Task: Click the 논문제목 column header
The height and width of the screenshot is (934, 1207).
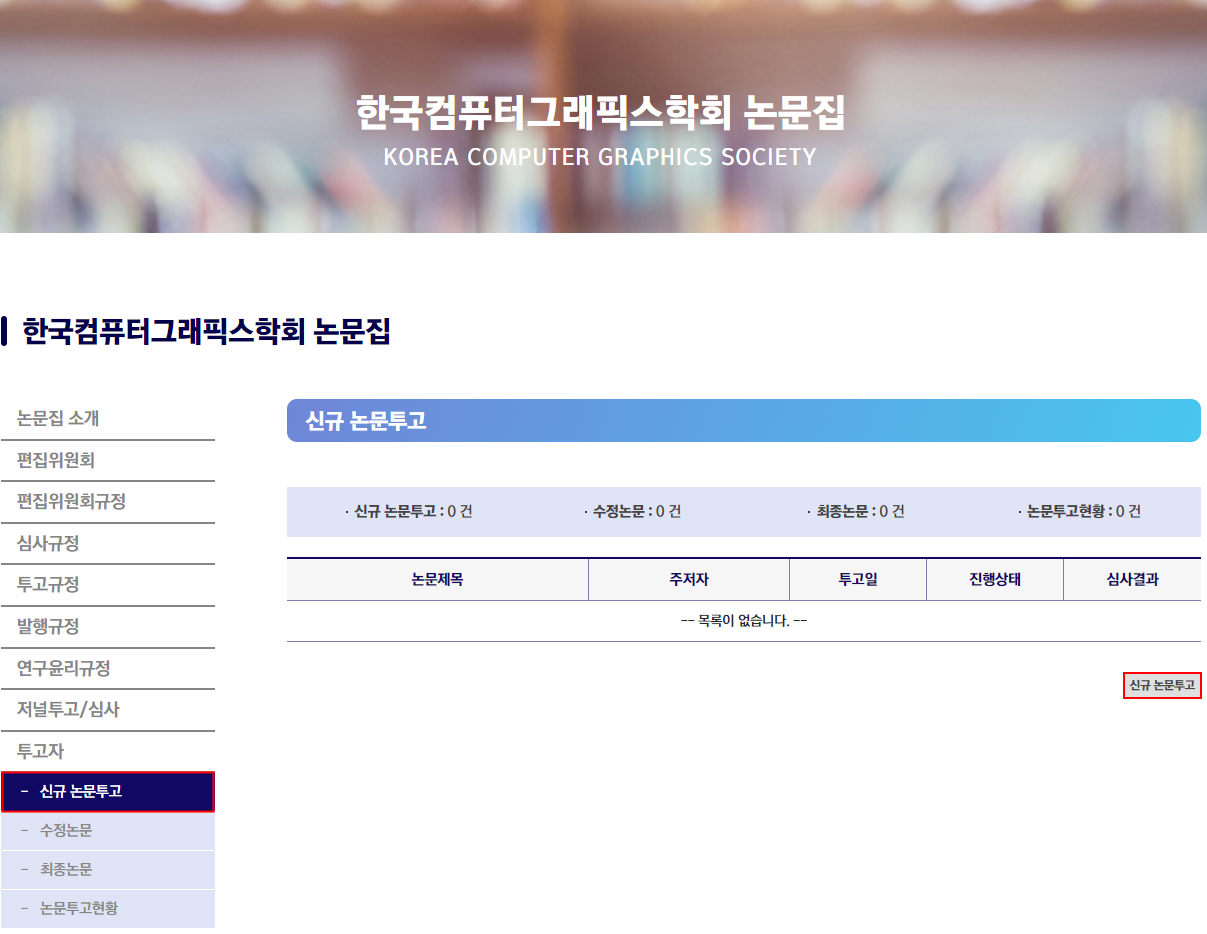Action: [437, 579]
